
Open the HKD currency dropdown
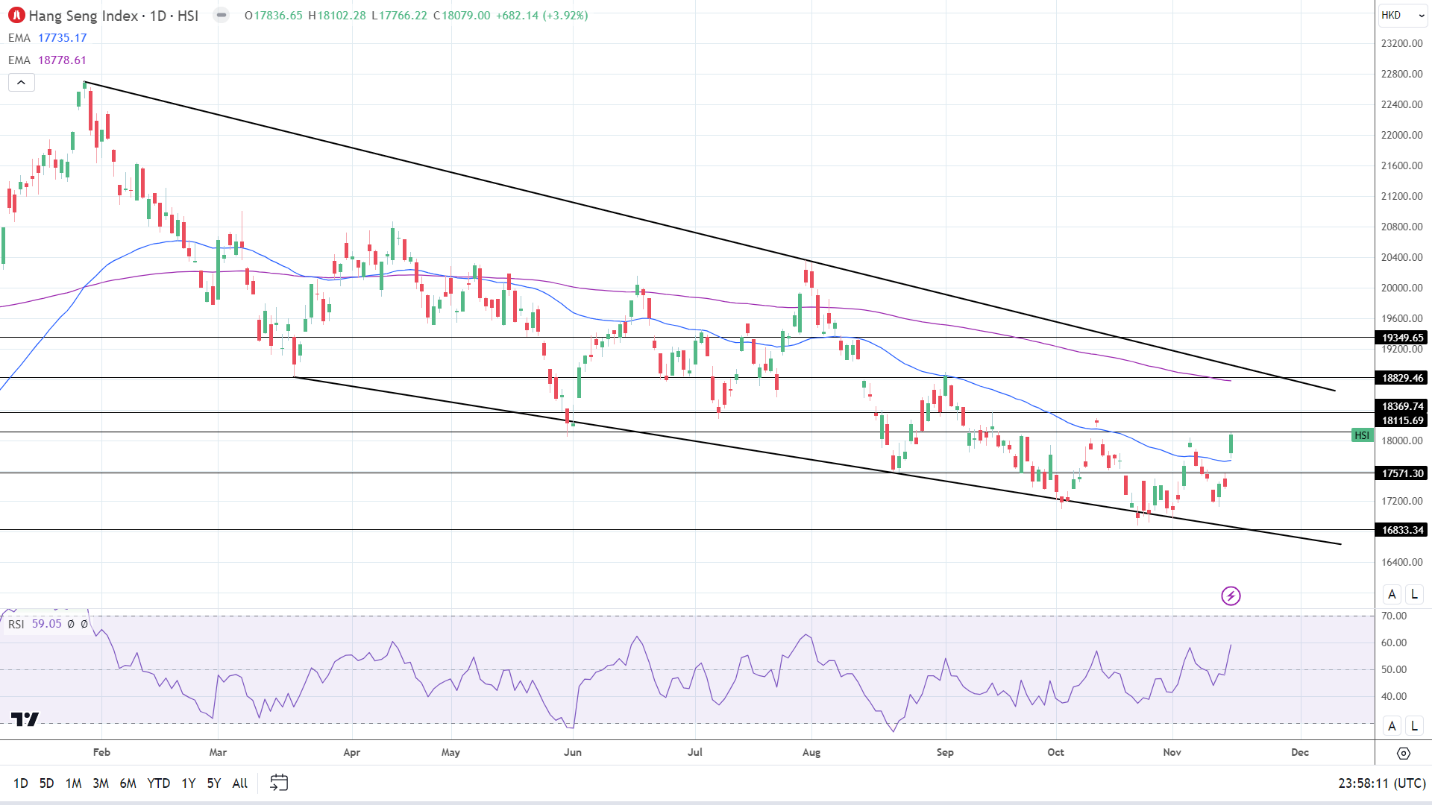click(1404, 15)
